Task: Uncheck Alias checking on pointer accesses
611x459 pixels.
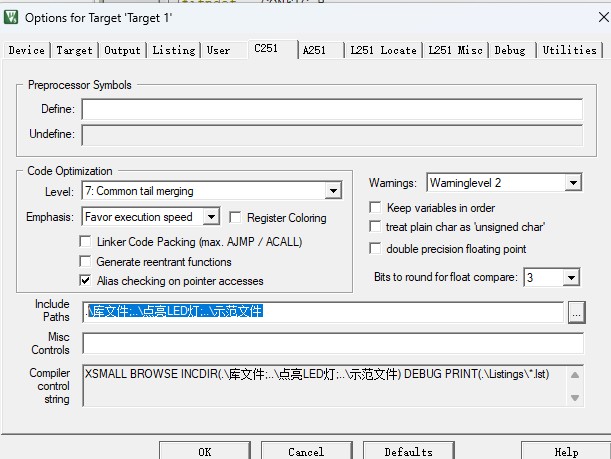Action: click(x=86, y=280)
